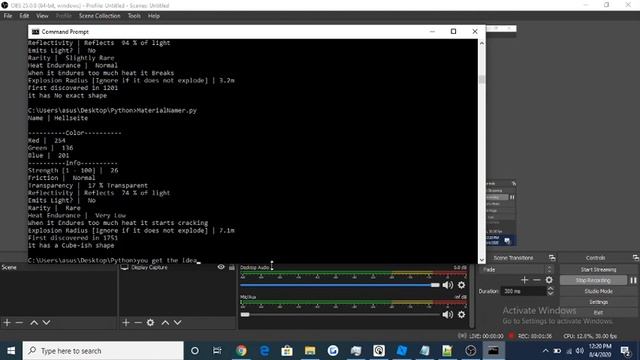This screenshot has height=360, width=640.
Task: Open the File menu
Action: pyautogui.click(x=8, y=16)
